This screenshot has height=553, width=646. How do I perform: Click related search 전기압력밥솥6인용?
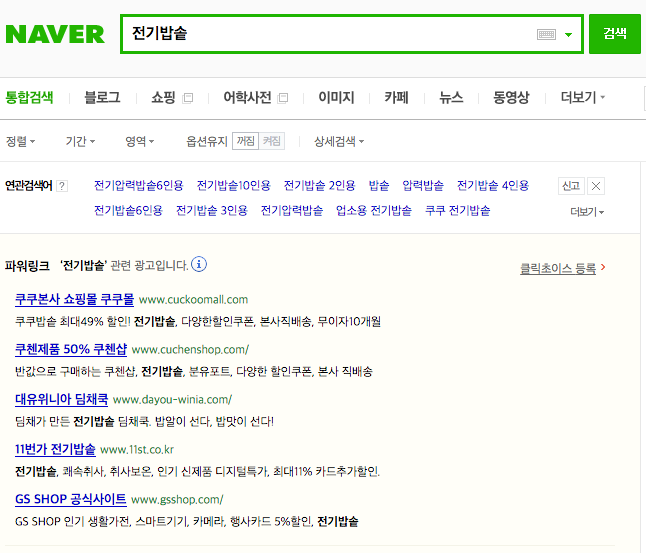click(138, 185)
